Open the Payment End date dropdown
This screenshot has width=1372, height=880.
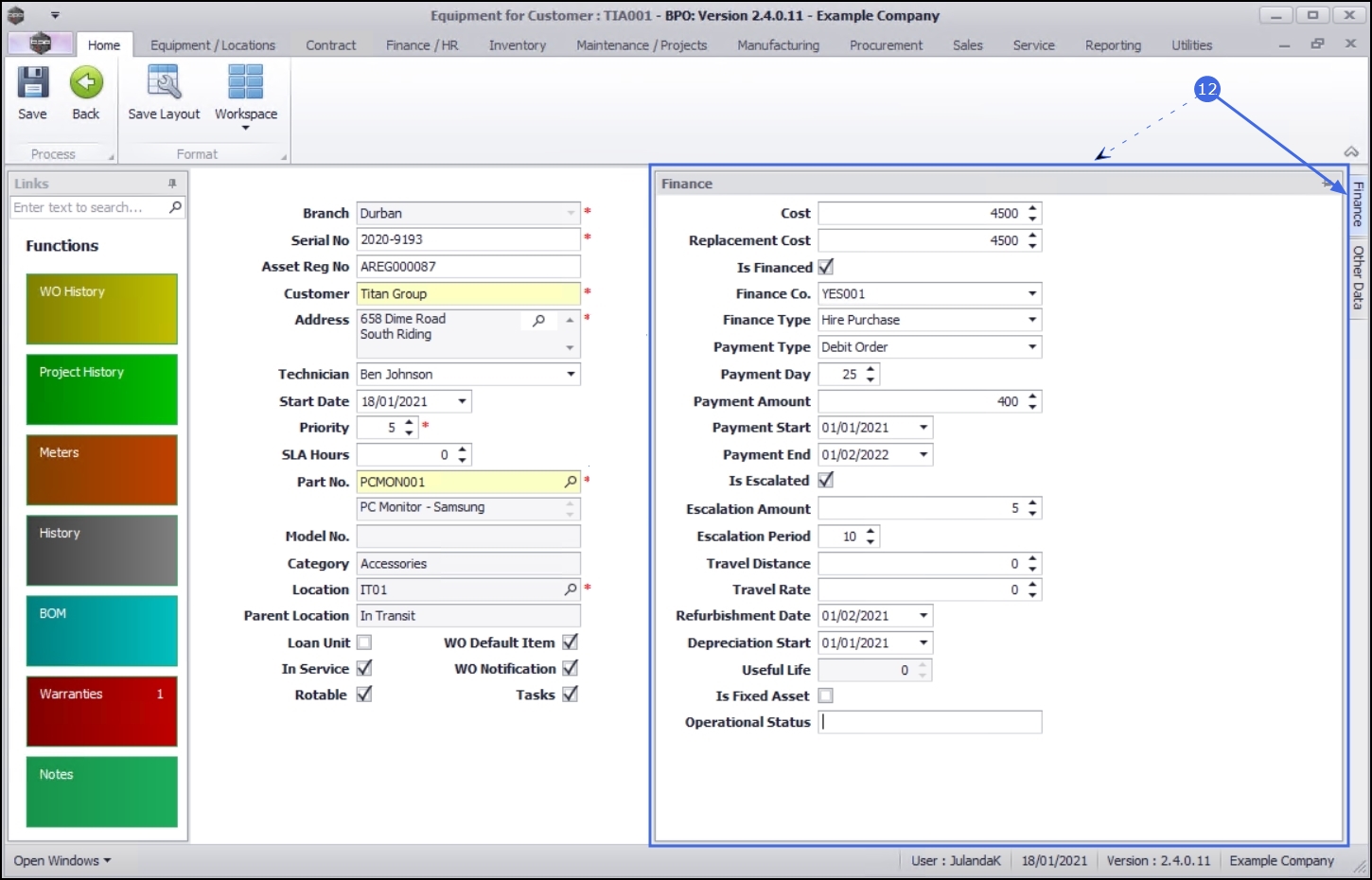pyautogui.click(x=923, y=454)
